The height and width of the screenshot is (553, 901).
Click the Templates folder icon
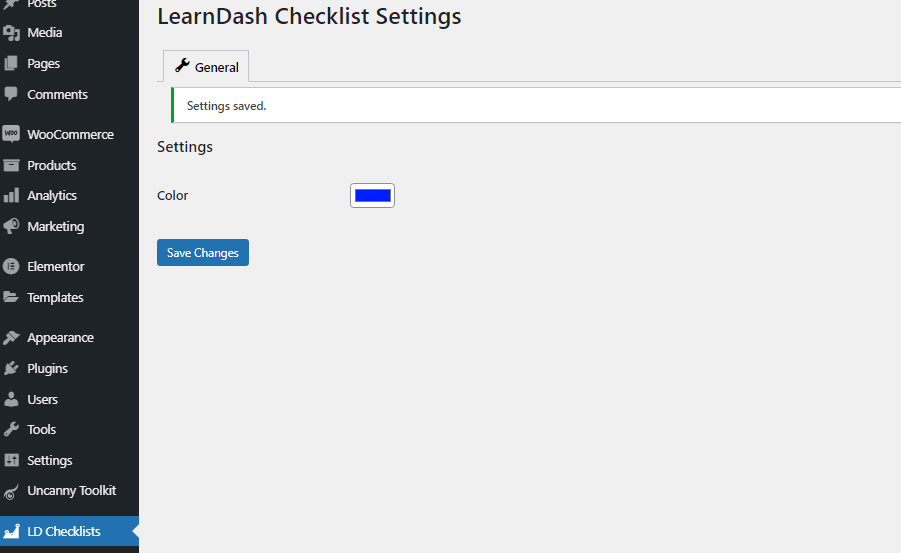coord(11,297)
